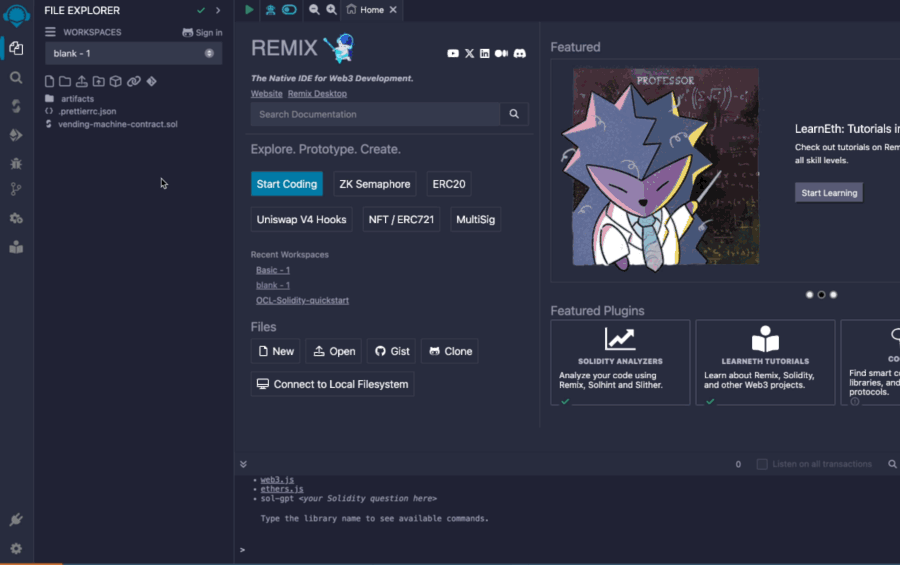Viewport: 900px width, 565px height.
Task: Click the Discord icon beside the Remix logo
Action: [519, 53]
